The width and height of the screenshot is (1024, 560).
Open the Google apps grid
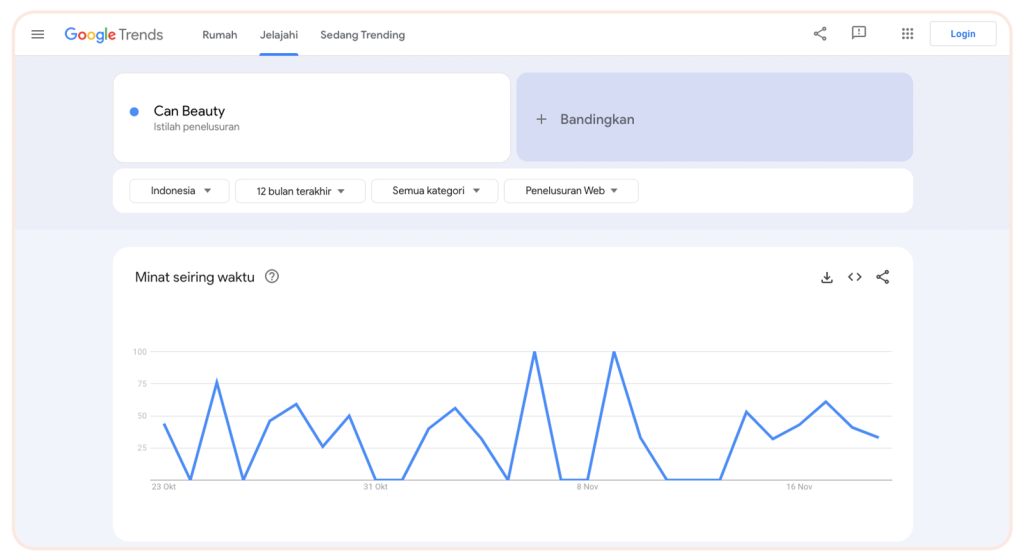coord(907,34)
